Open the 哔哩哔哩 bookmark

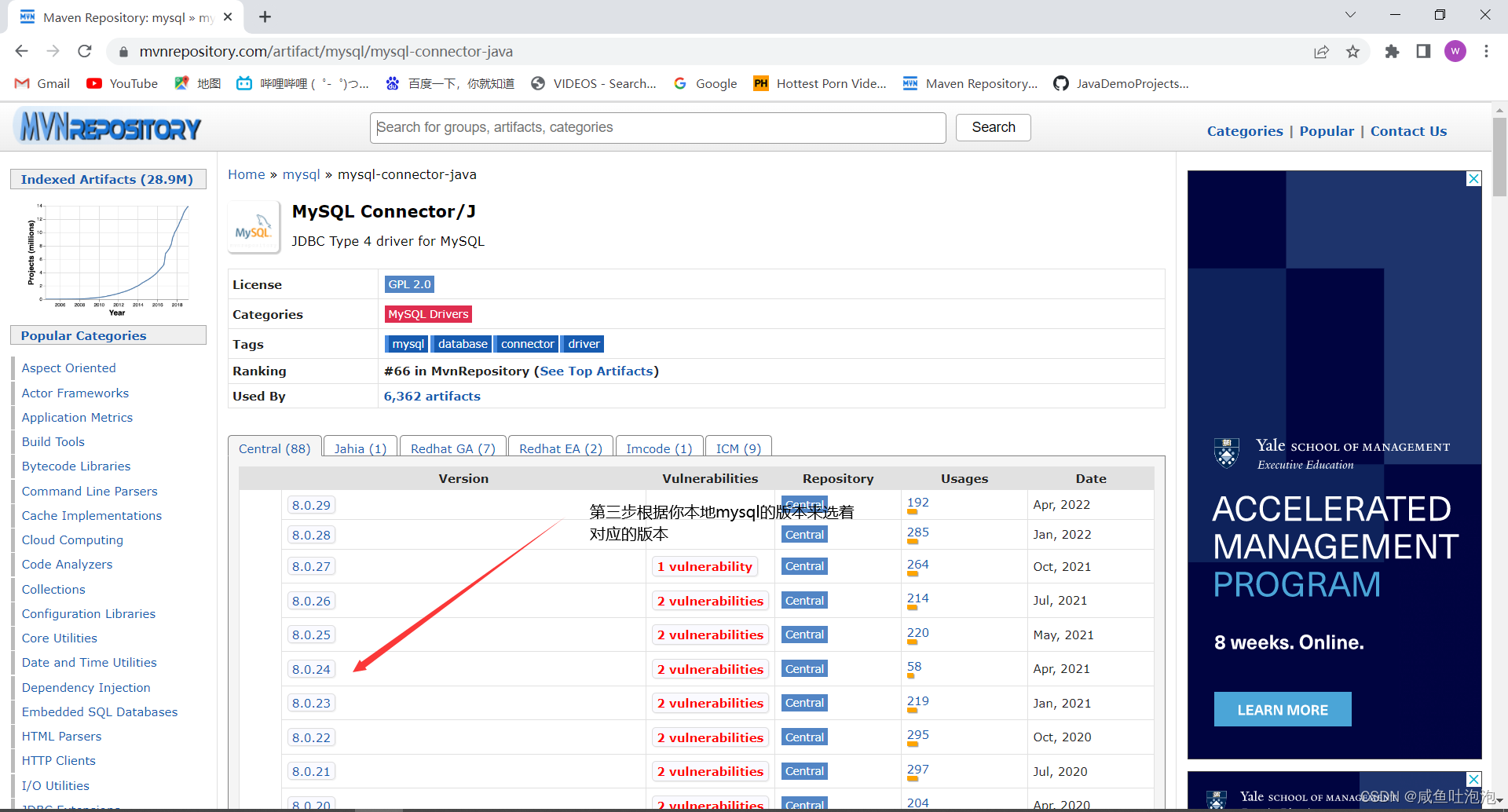(x=302, y=83)
